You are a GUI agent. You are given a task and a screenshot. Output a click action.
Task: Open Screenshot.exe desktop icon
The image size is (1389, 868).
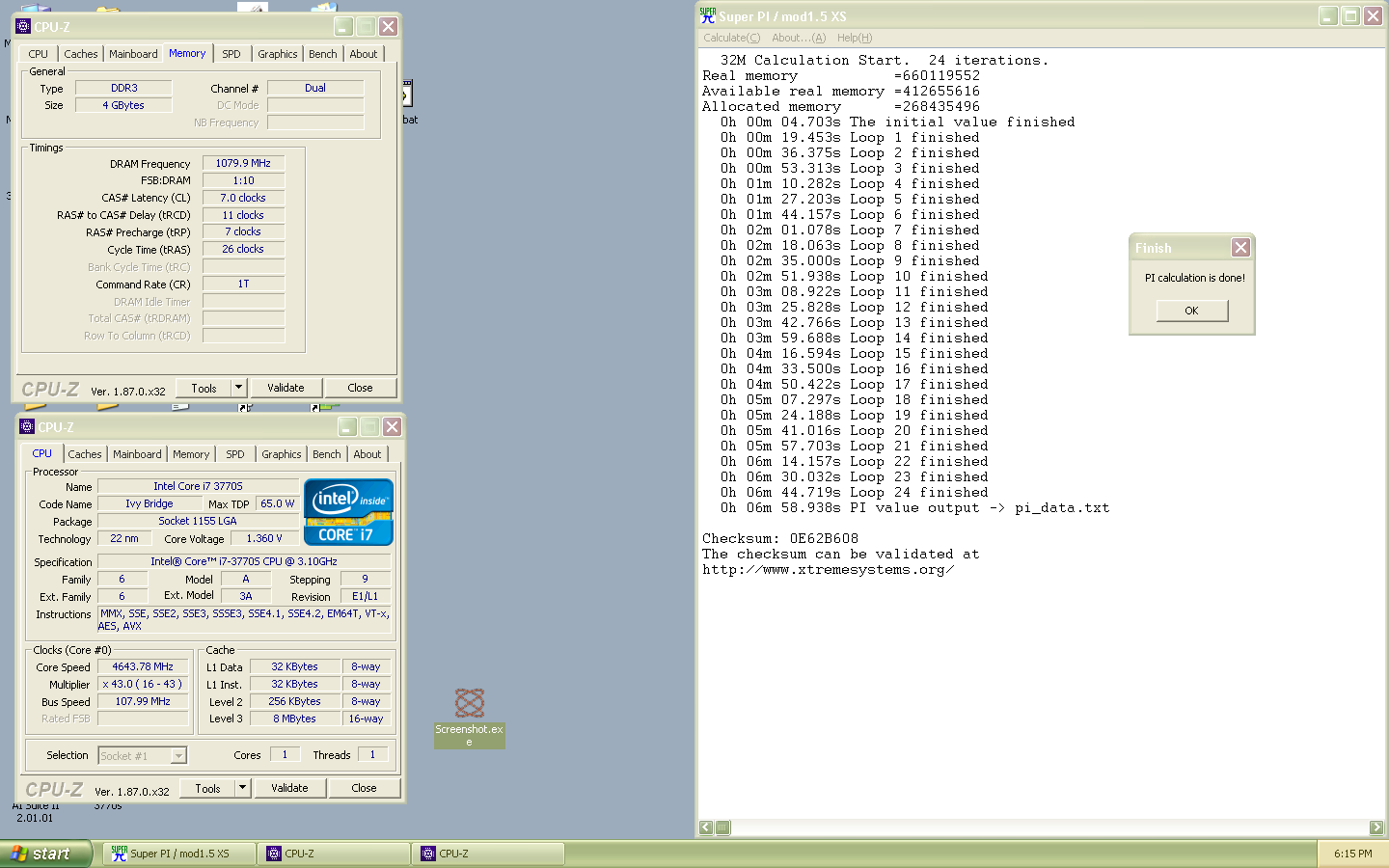[x=470, y=718]
